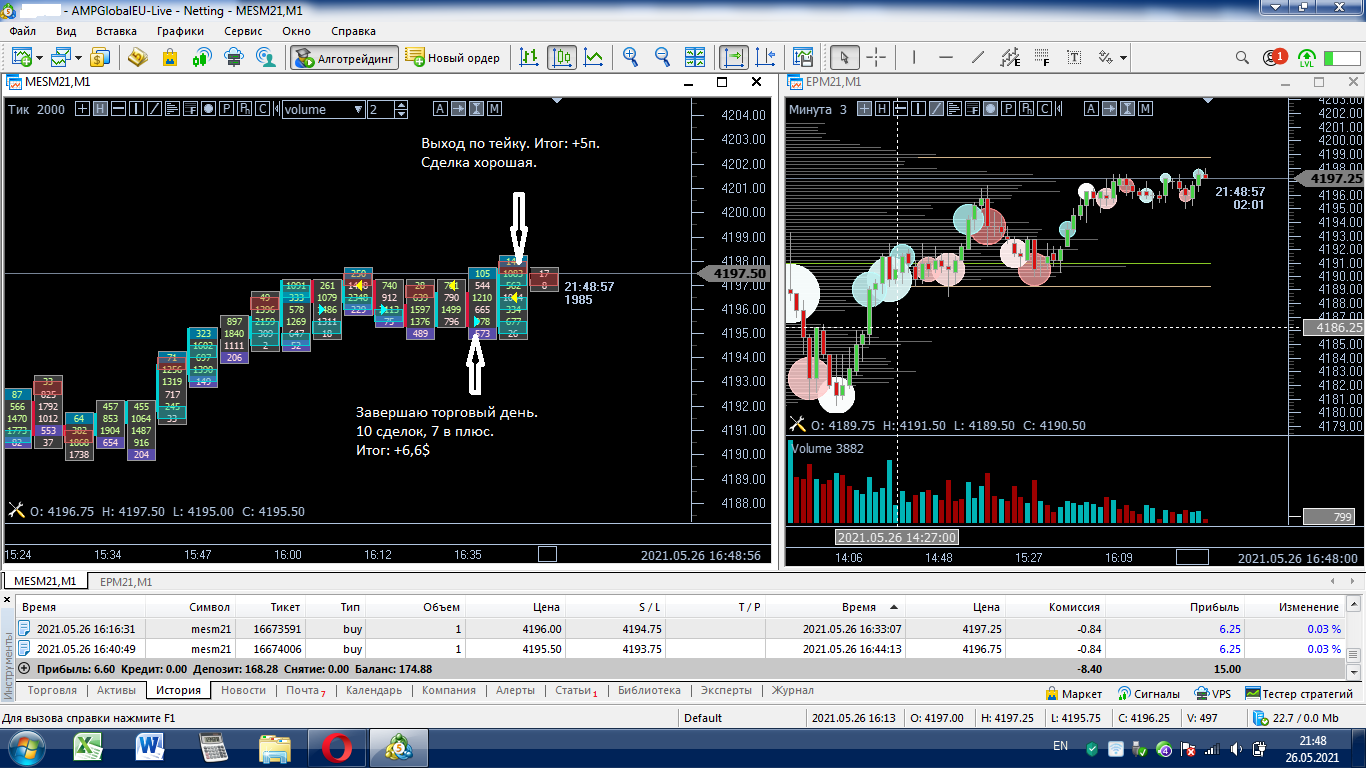
Task: Toggle the A button in MESM21 chart panel
Action: pos(440,109)
